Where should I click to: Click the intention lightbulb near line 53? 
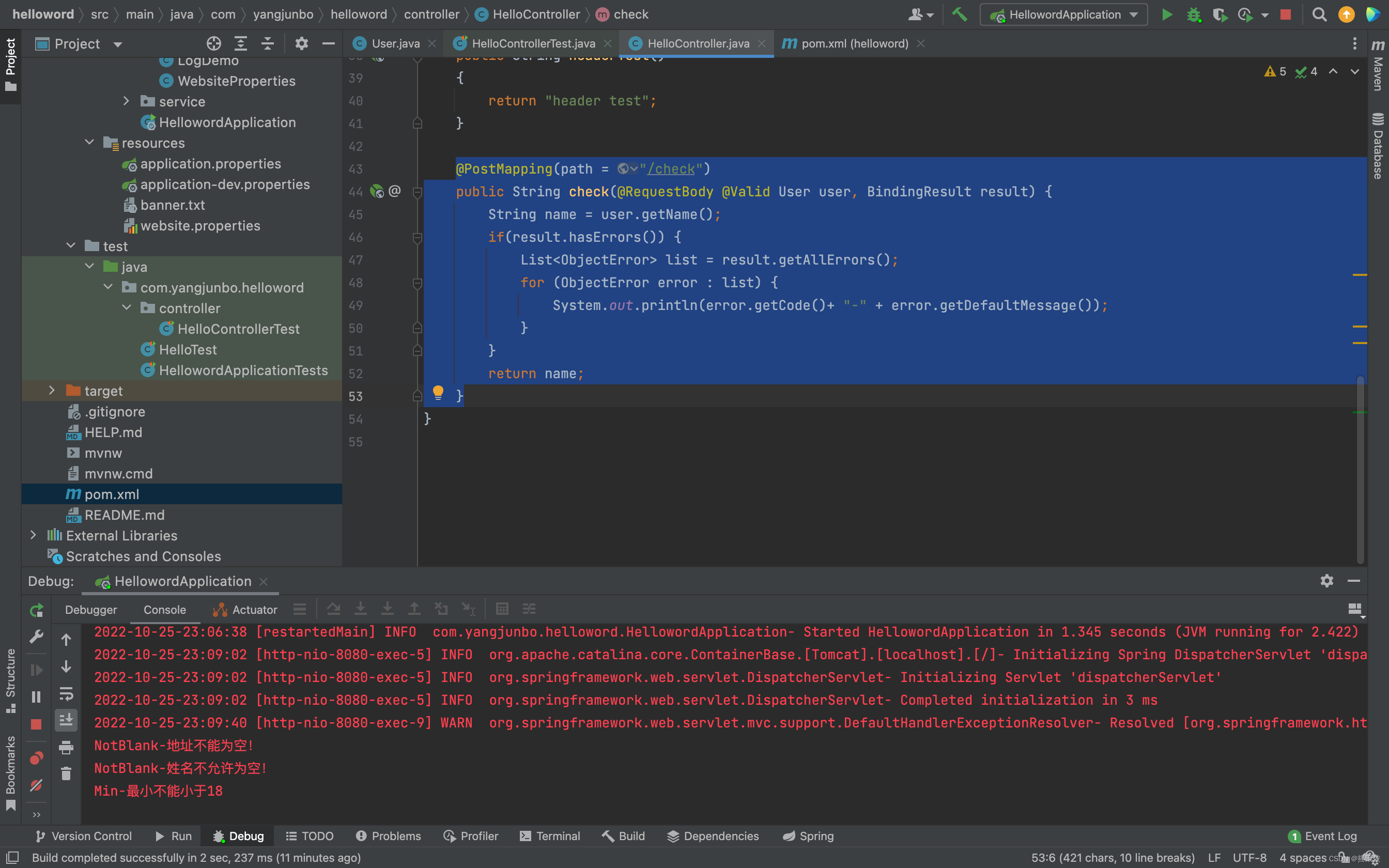[x=439, y=393]
